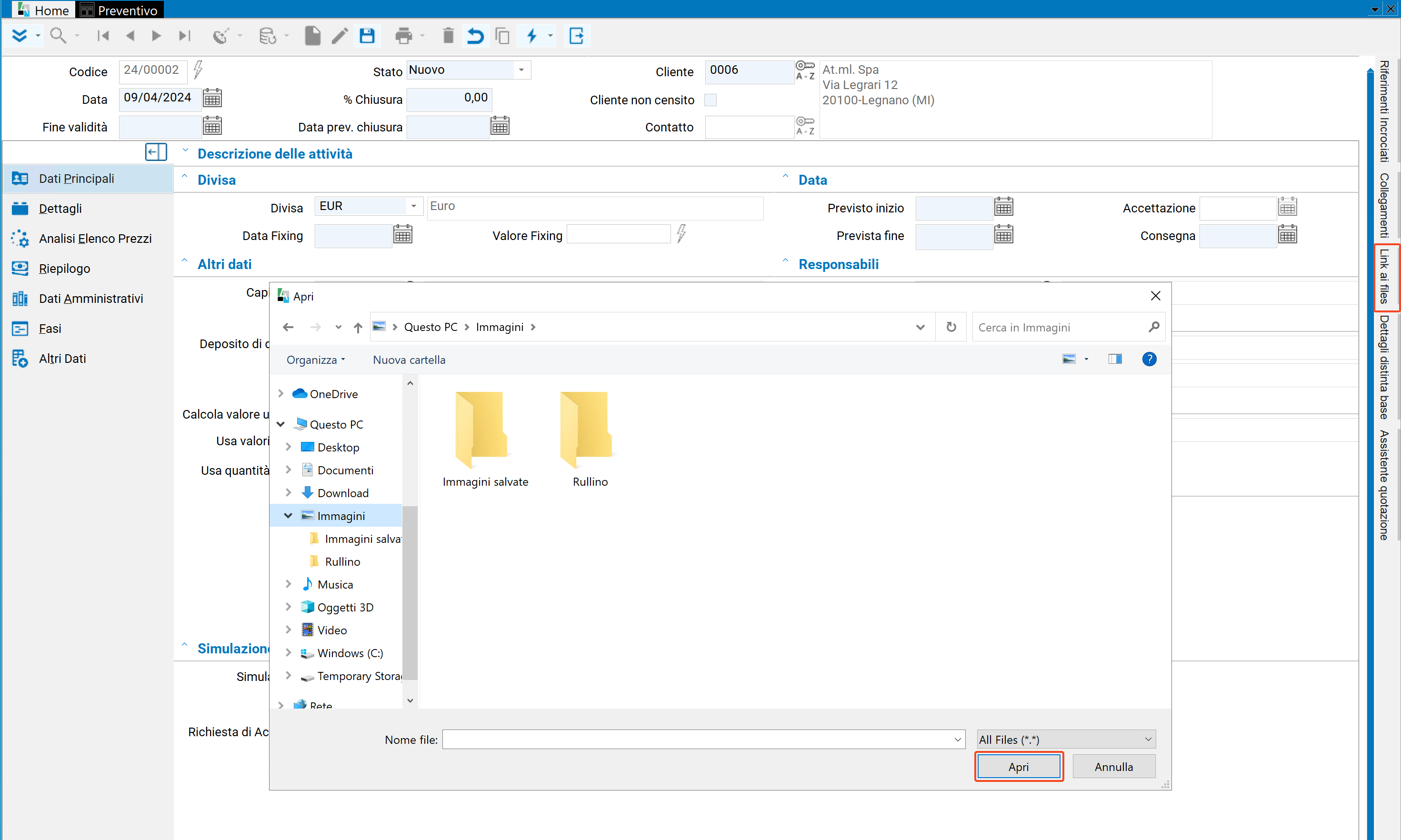
Task: Go to previous record arrow
Action: tap(130, 36)
